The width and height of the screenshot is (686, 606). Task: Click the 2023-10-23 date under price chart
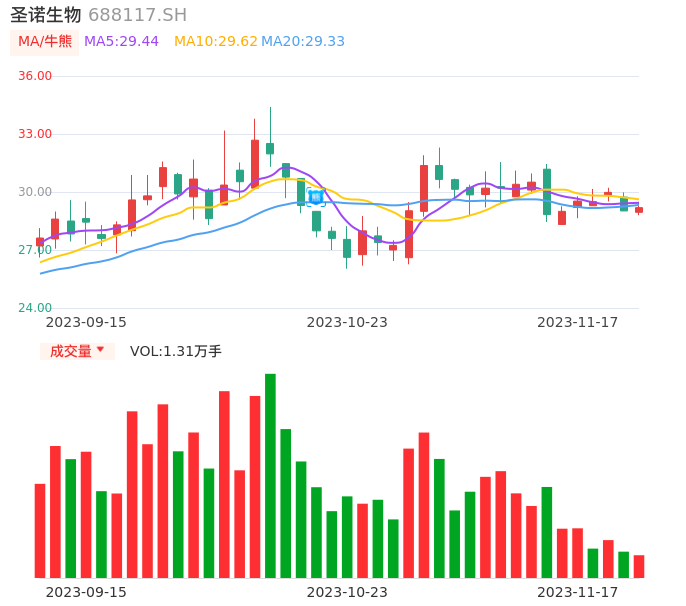coord(347,322)
